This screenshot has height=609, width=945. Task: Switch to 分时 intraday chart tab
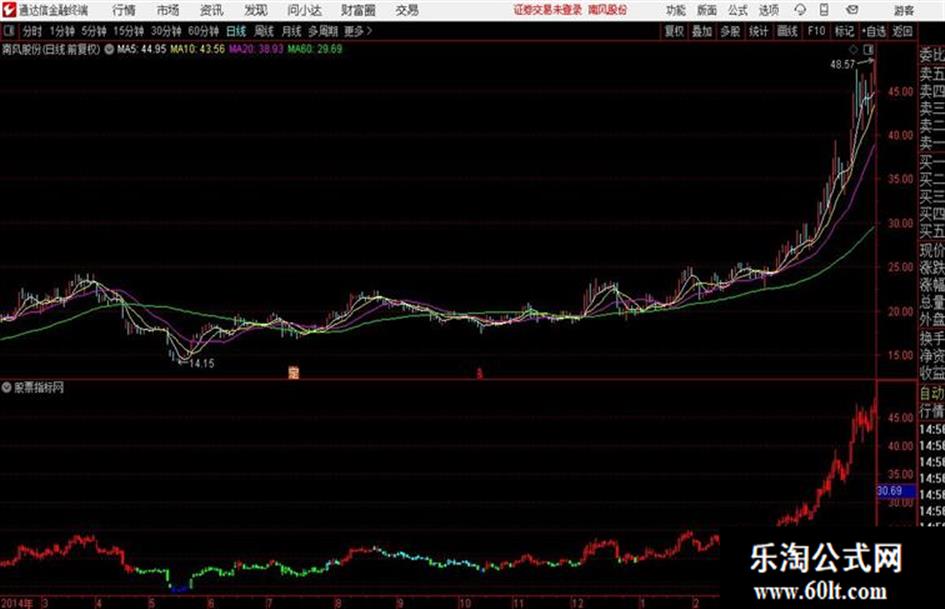pos(32,31)
